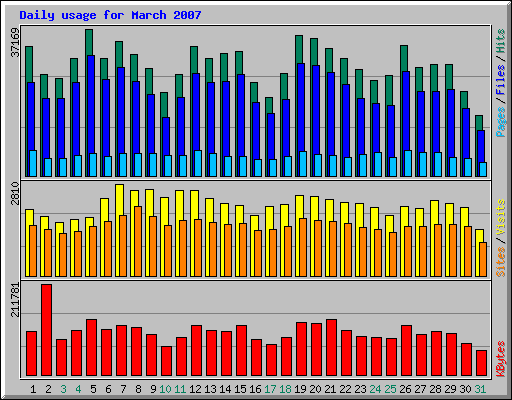Select the blue Files bar for day 5
This screenshot has height=400, width=512.
pos(91,104)
